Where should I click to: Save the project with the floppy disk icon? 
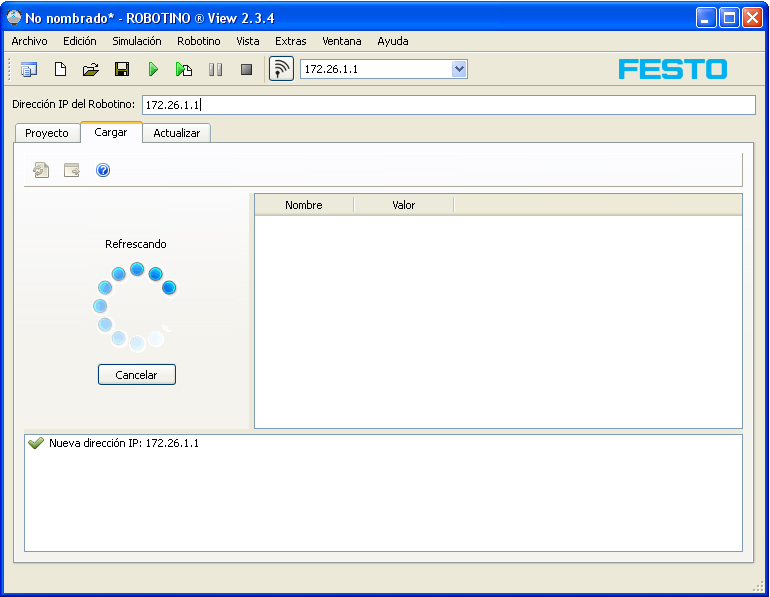pos(122,69)
